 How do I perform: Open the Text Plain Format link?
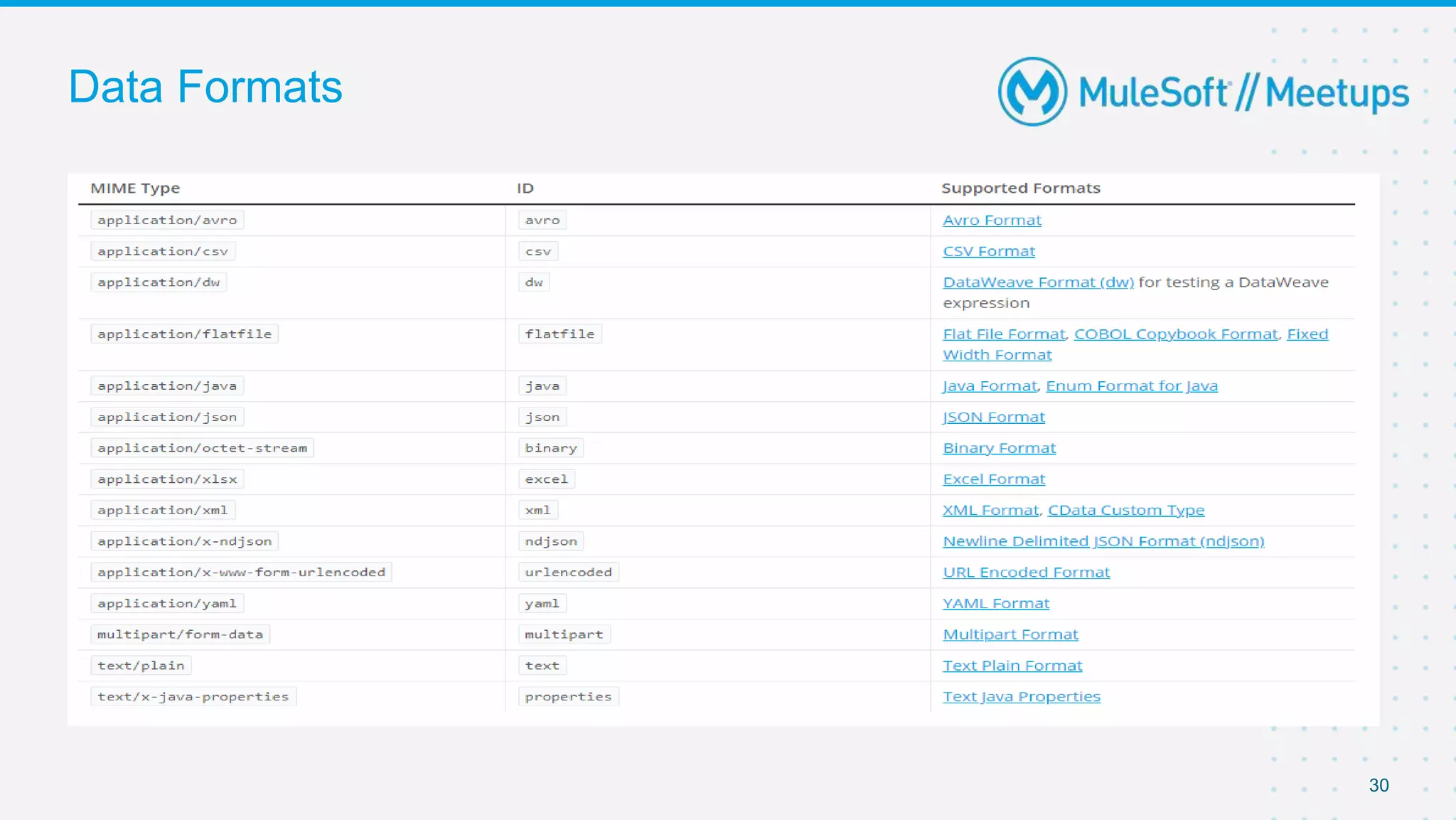tap(1012, 666)
